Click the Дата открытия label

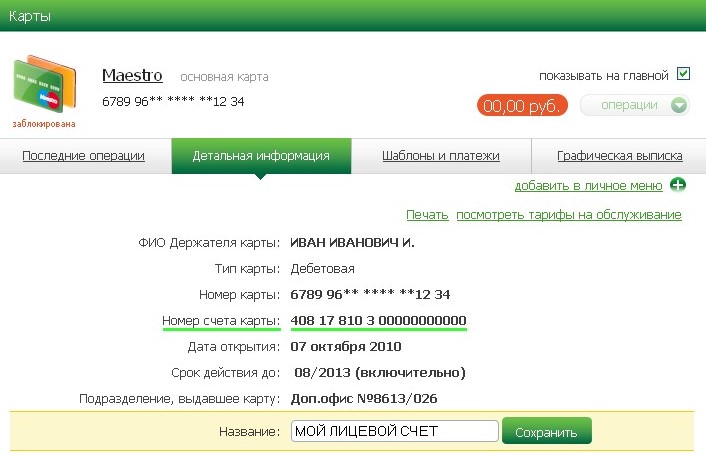[x=234, y=347]
